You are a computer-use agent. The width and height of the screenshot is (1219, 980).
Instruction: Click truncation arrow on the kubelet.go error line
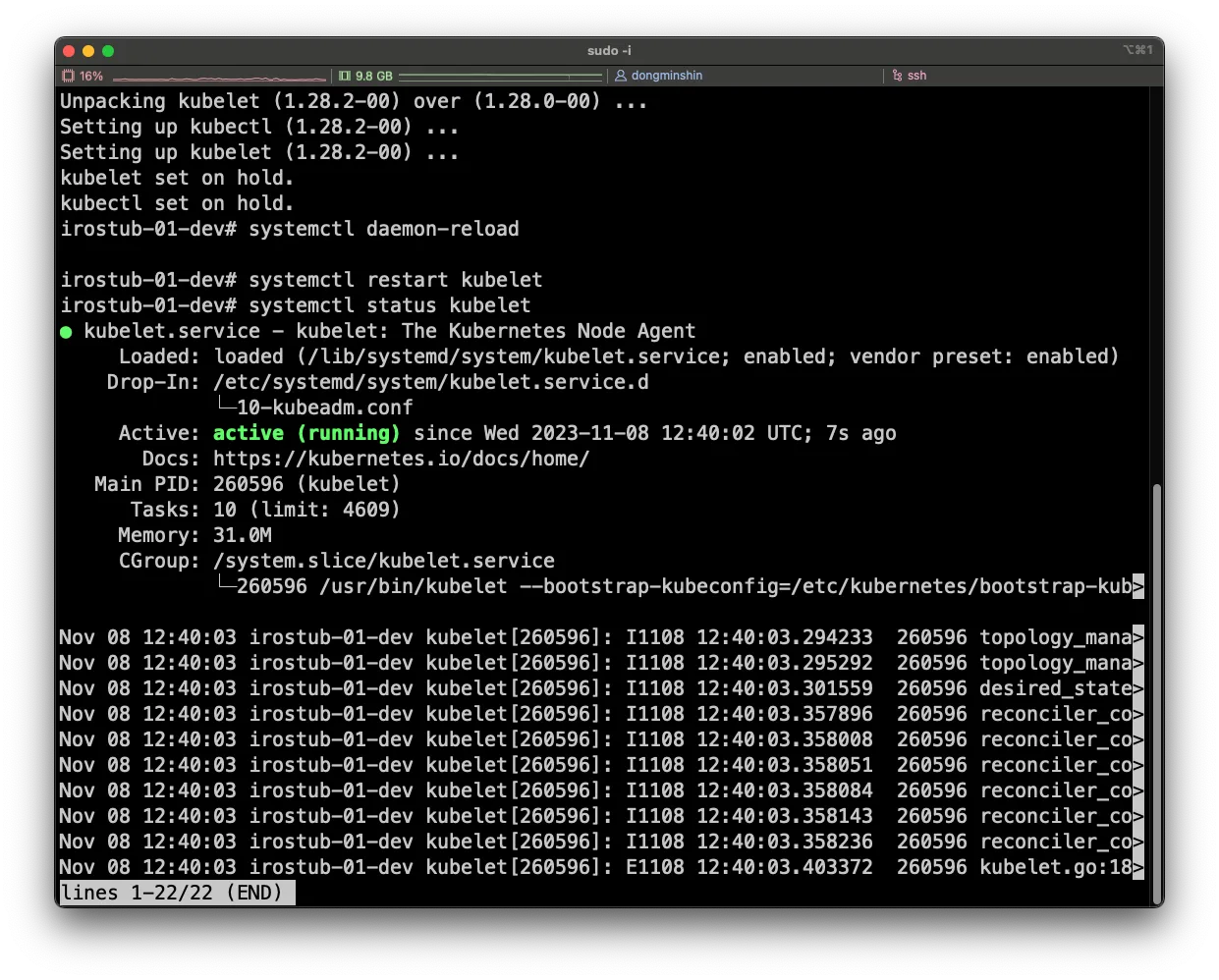tap(1138, 868)
